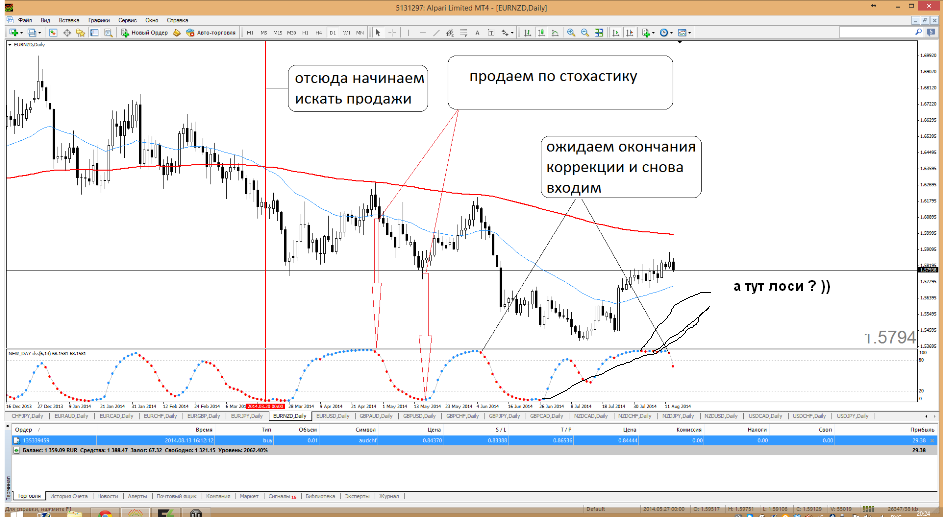This screenshot has height=517, width=943.
Task: Open the Profiles toolbar icon
Action: (32, 32)
